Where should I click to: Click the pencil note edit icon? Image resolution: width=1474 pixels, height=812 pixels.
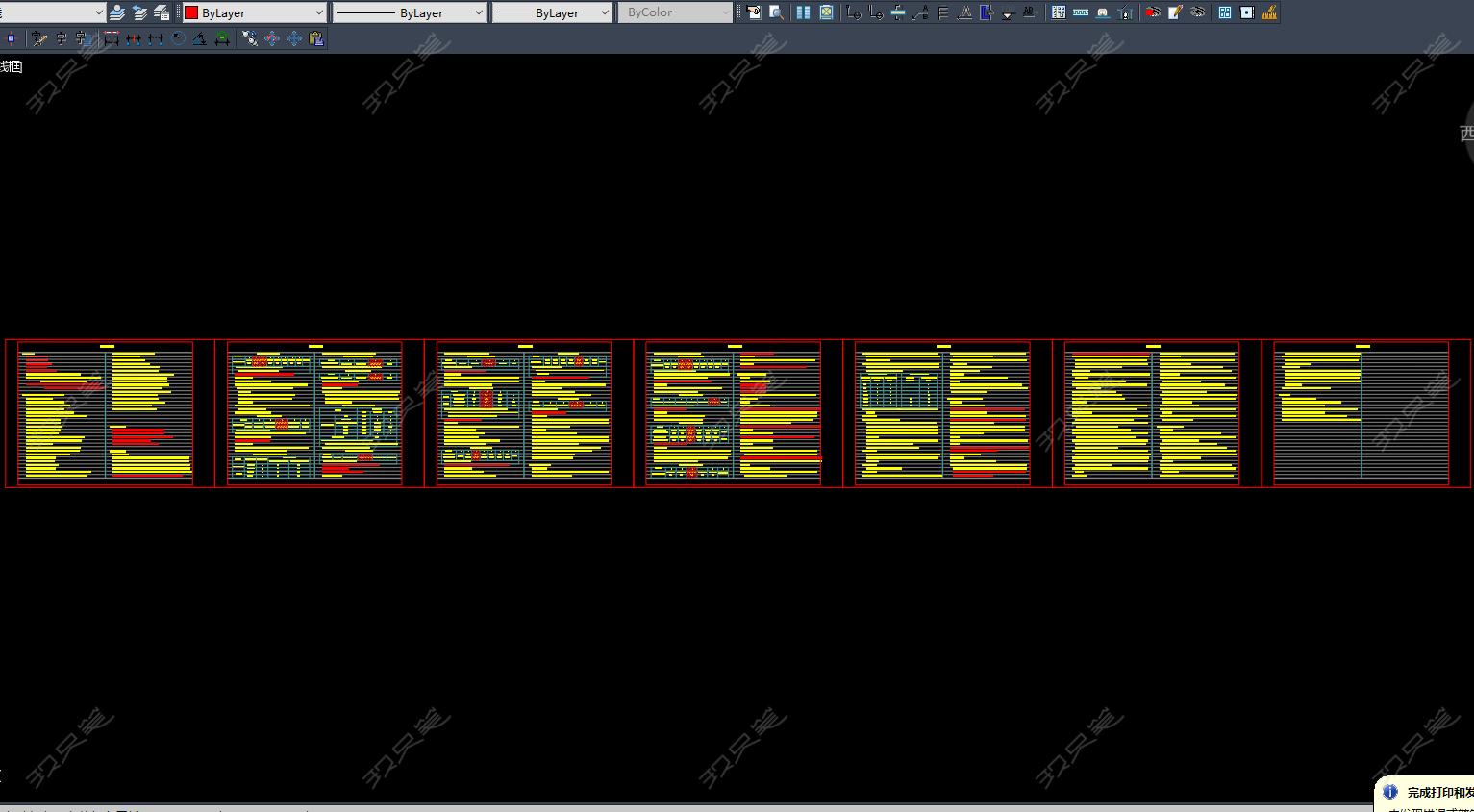pyautogui.click(x=1175, y=12)
